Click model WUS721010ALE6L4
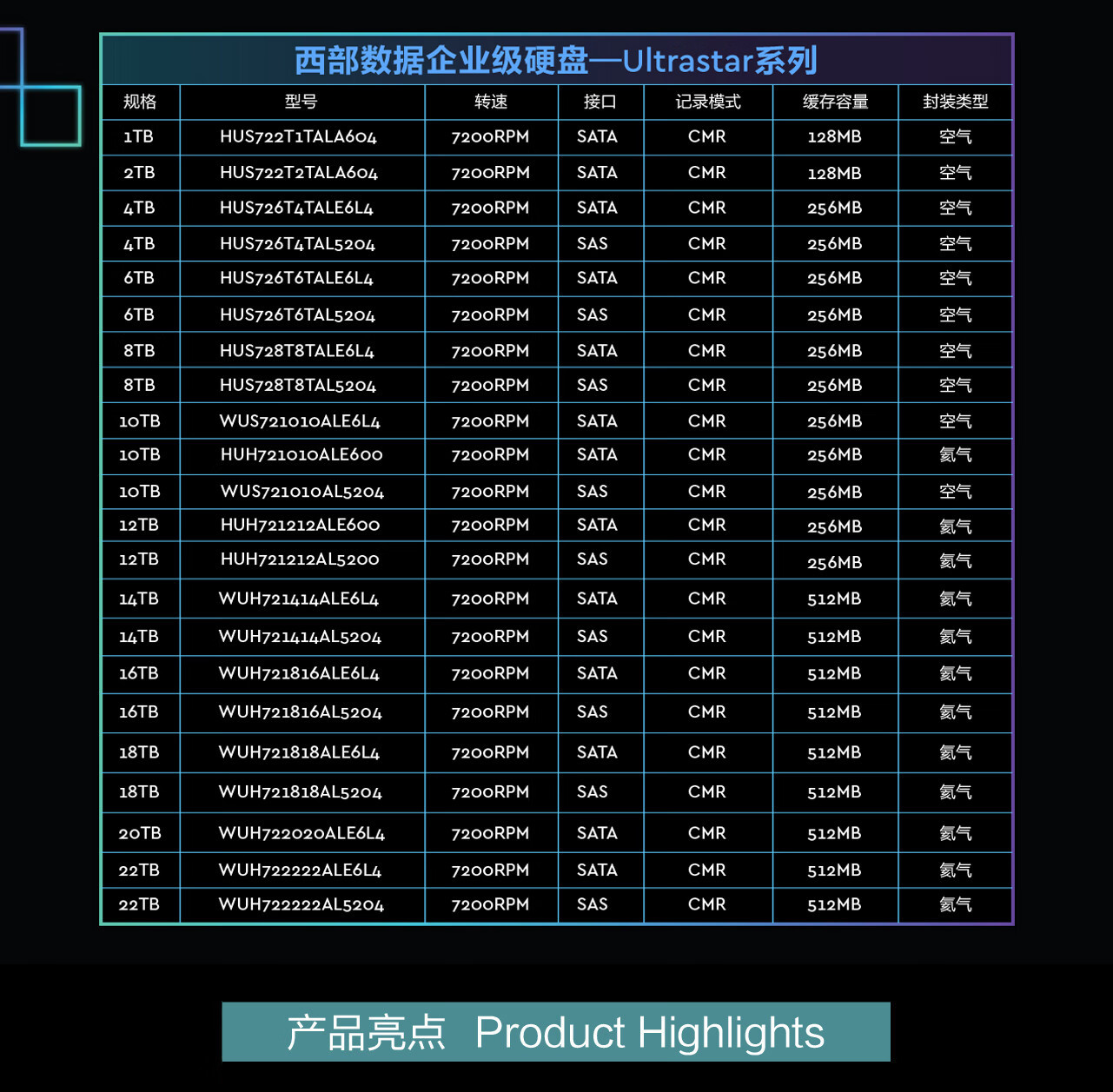 point(300,421)
